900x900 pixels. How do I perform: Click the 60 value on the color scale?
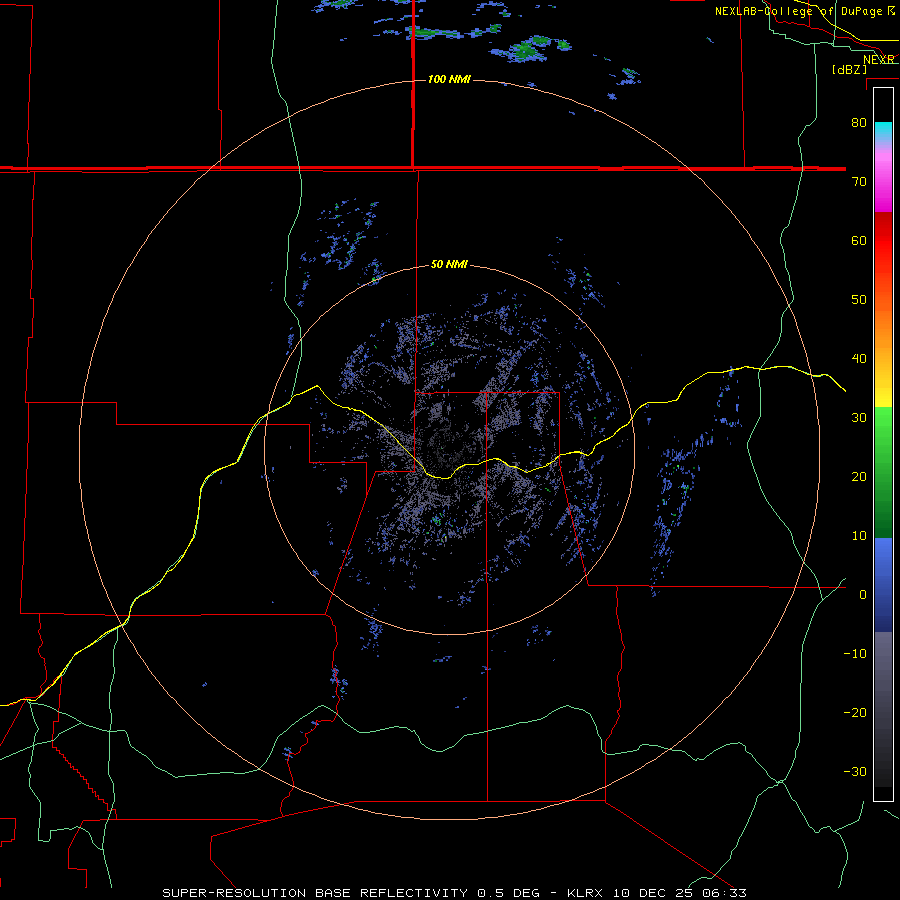click(859, 240)
